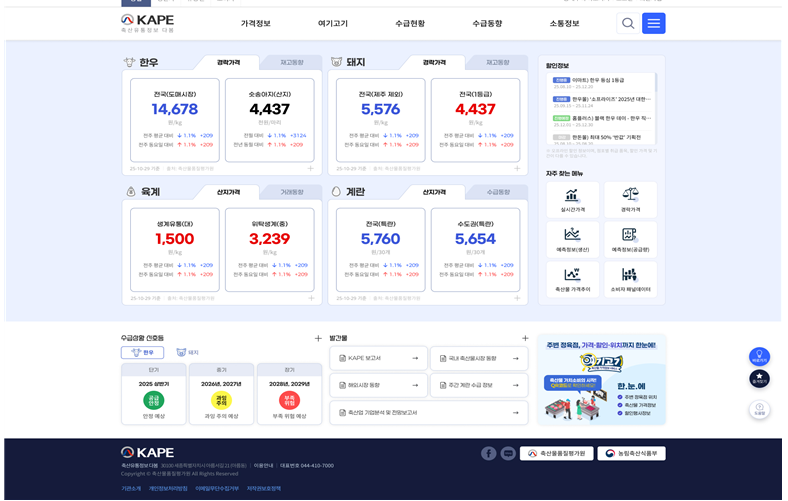Select the 예측정보(생산) chart icon
Viewport: 788px width, 501px height.
(x=573, y=237)
